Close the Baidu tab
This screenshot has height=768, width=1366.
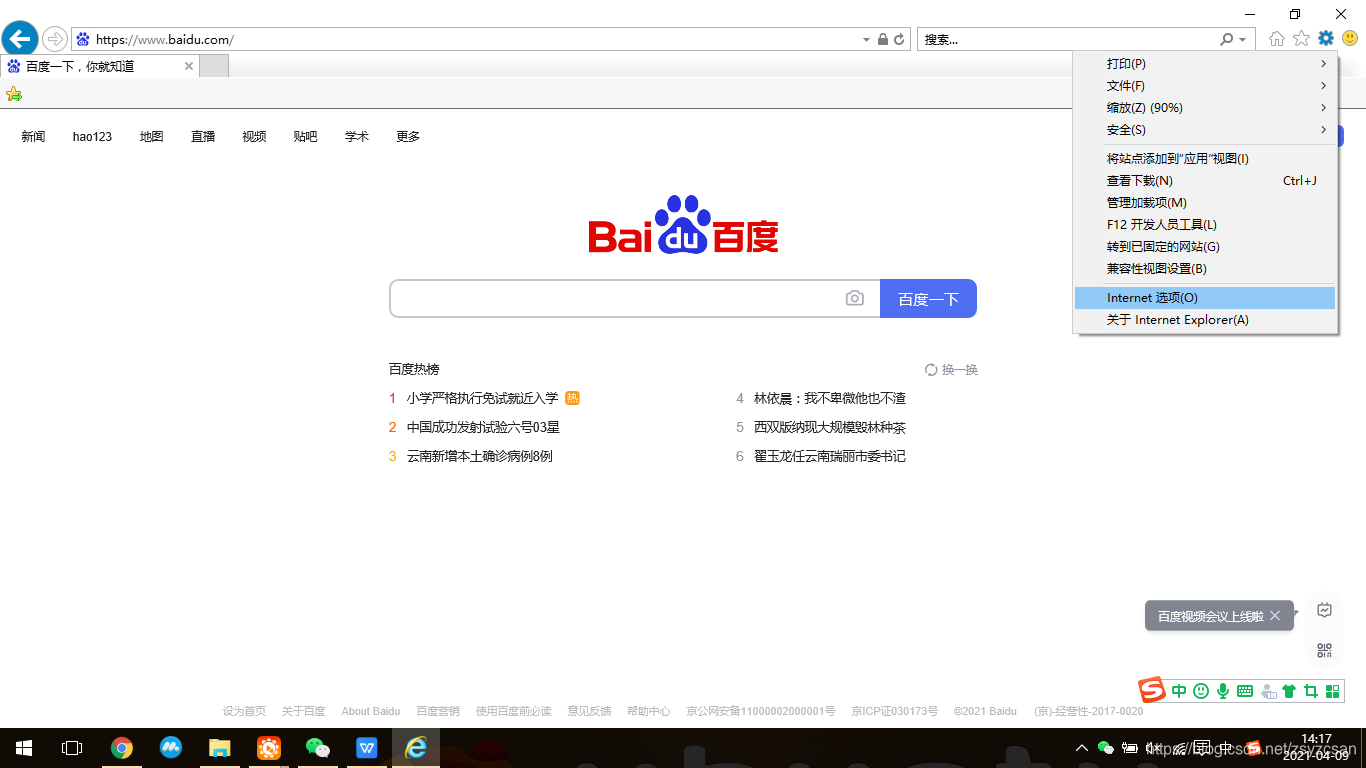click(189, 66)
